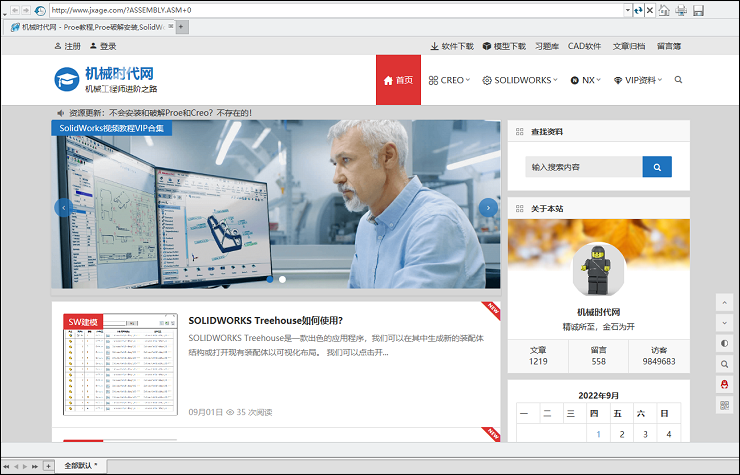Select the second carousel dot indicator
Viewport: 740px width, 475px height.
pyautogui.click(x=282, y=280)
